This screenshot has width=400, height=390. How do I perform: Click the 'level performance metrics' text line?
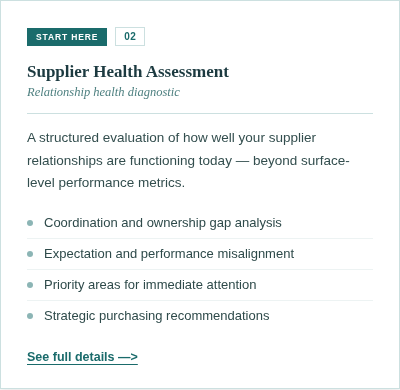click(106, 183)
